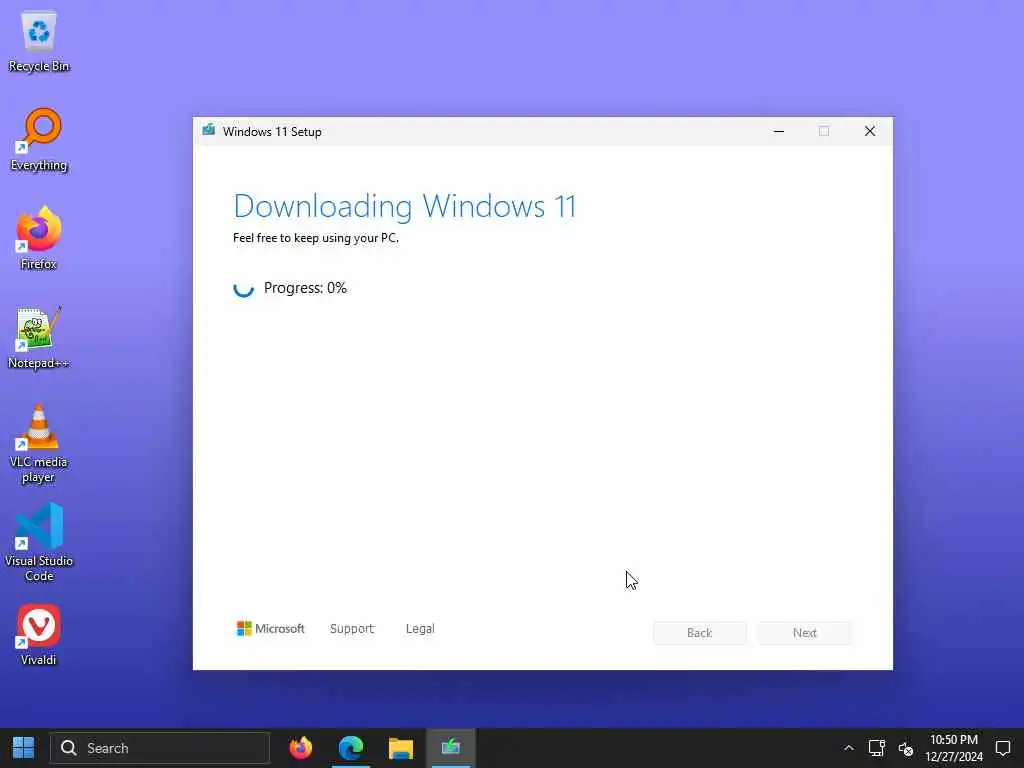The width and height of the screenshot is (1024, 768).
Task: Click the Windows 11 Setup title icon
Action: pos(208,131)
